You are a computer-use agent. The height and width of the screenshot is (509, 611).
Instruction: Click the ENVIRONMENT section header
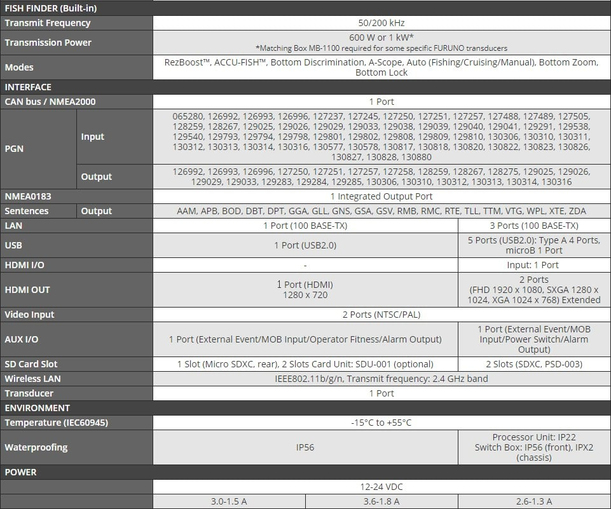point(37,409)
